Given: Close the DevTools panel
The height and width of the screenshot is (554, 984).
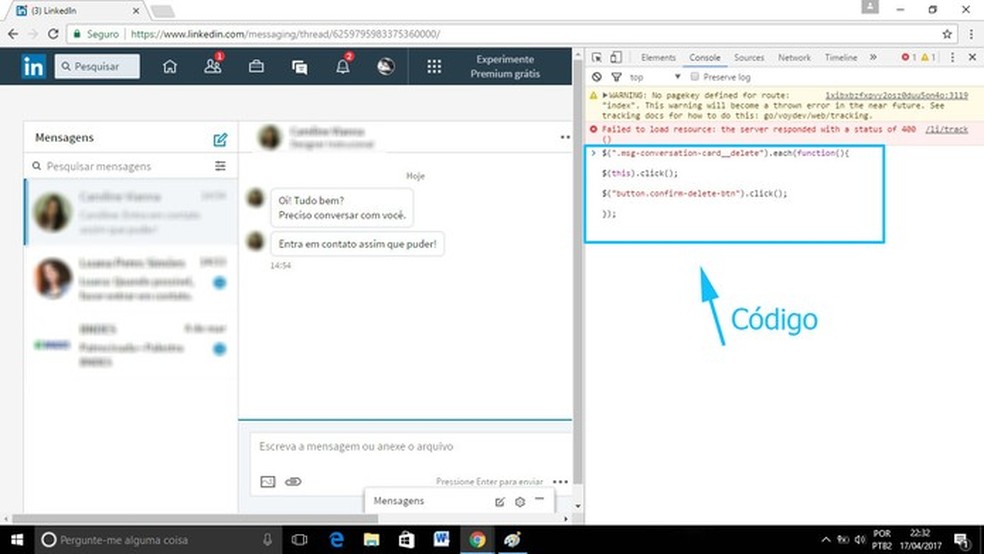Looking at the screenshot, I should pos(972,57).
